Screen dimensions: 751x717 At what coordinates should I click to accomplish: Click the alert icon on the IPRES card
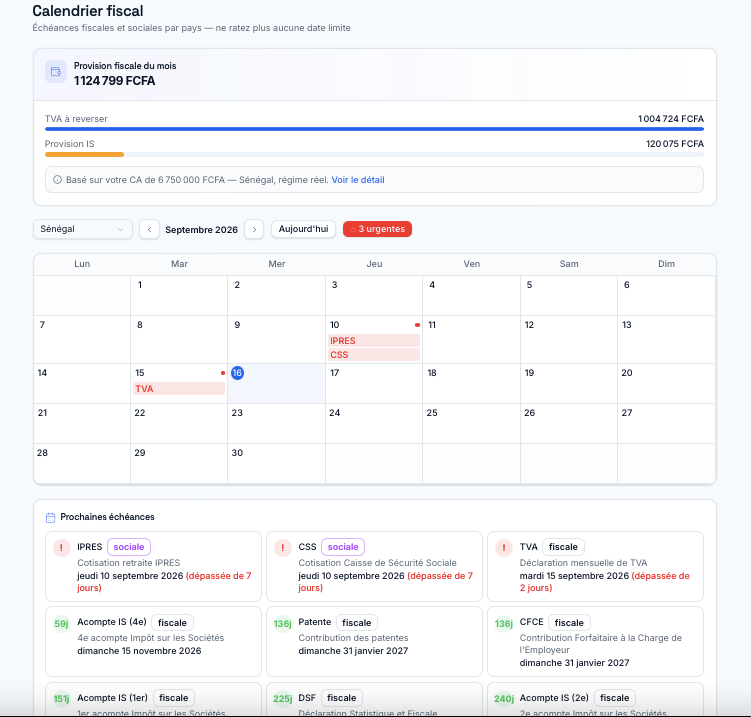pyautogui.click(x=61, y=547)
